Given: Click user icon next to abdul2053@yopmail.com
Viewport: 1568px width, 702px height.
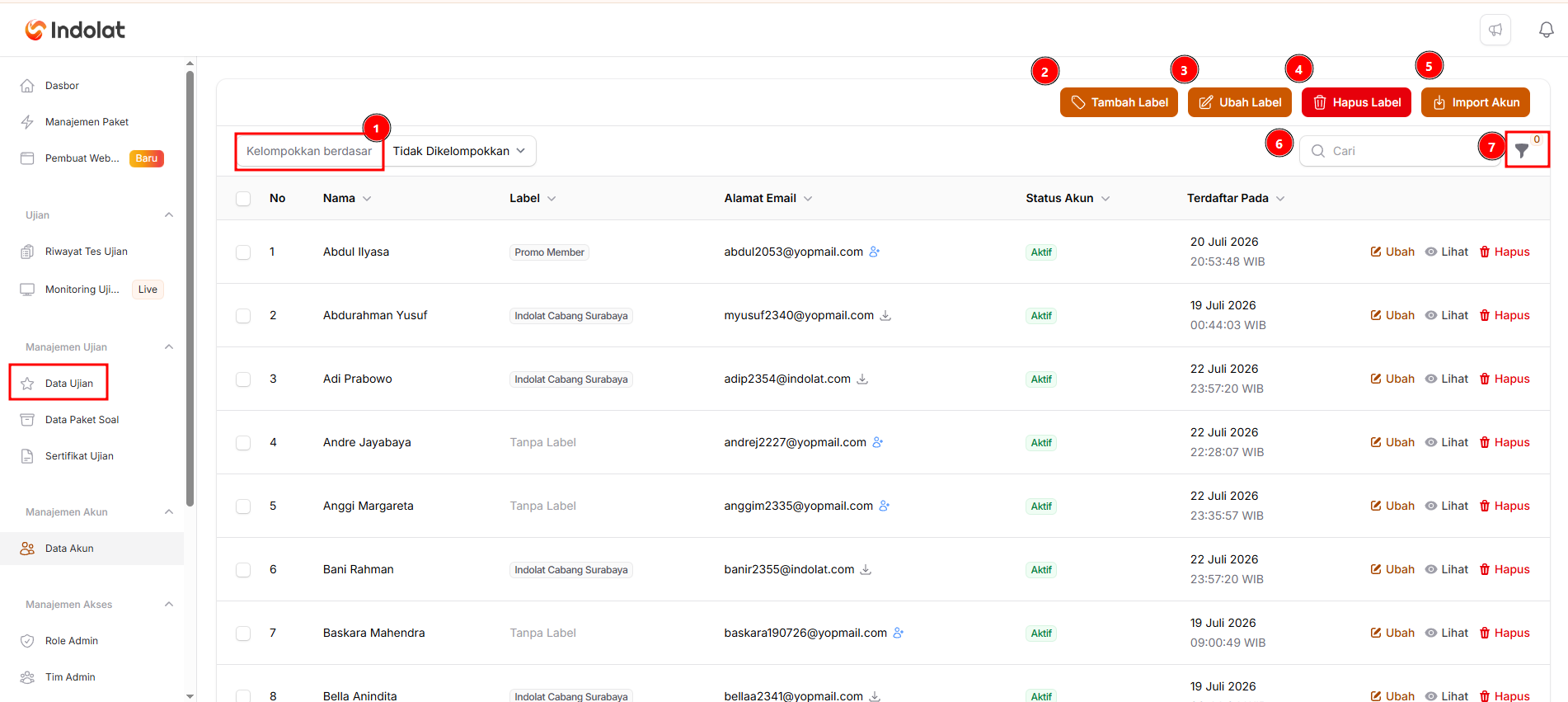Looking at the screenshot, I should click(875, 252).
